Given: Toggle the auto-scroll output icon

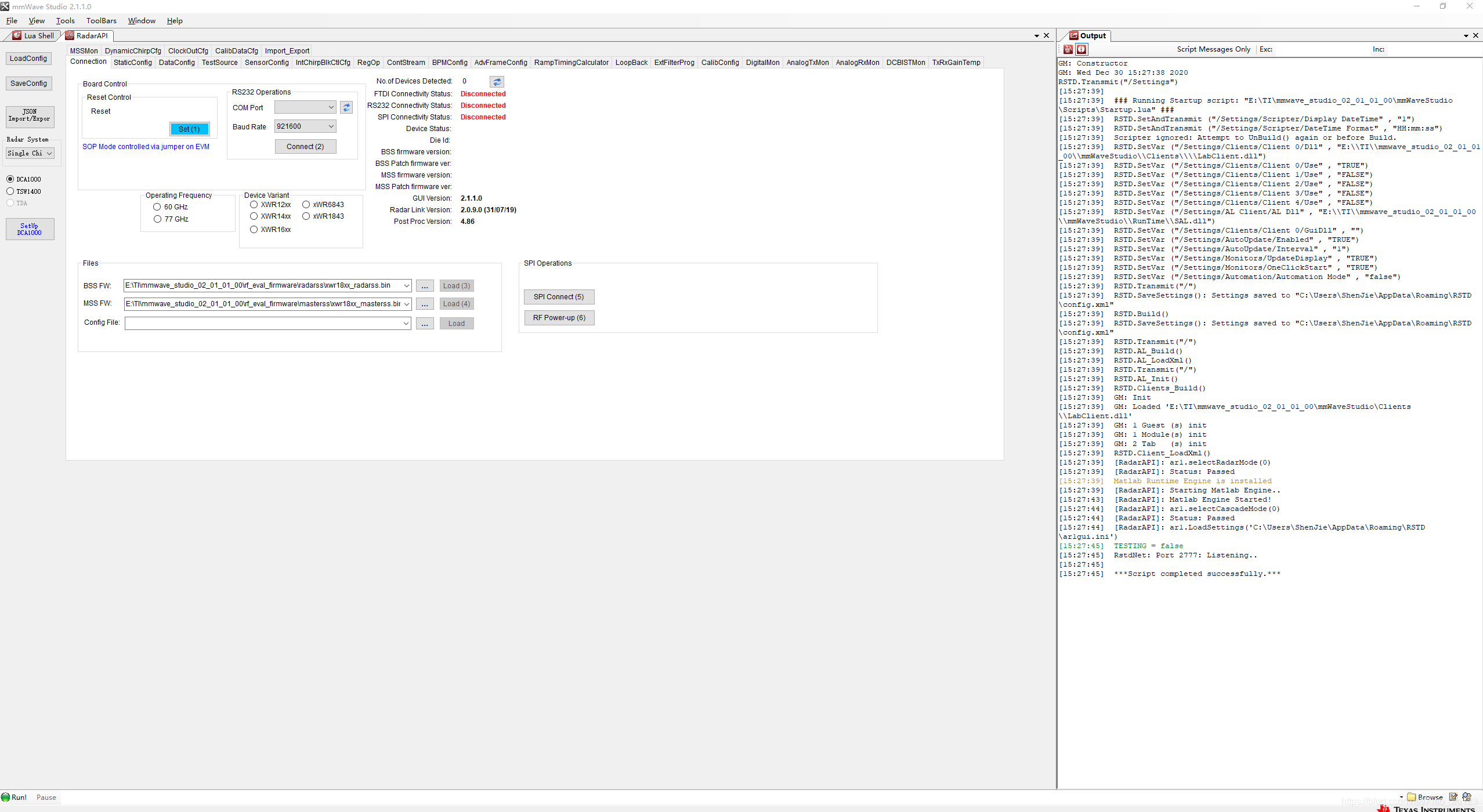Looking at the screenshot, I should point(1081,50).
